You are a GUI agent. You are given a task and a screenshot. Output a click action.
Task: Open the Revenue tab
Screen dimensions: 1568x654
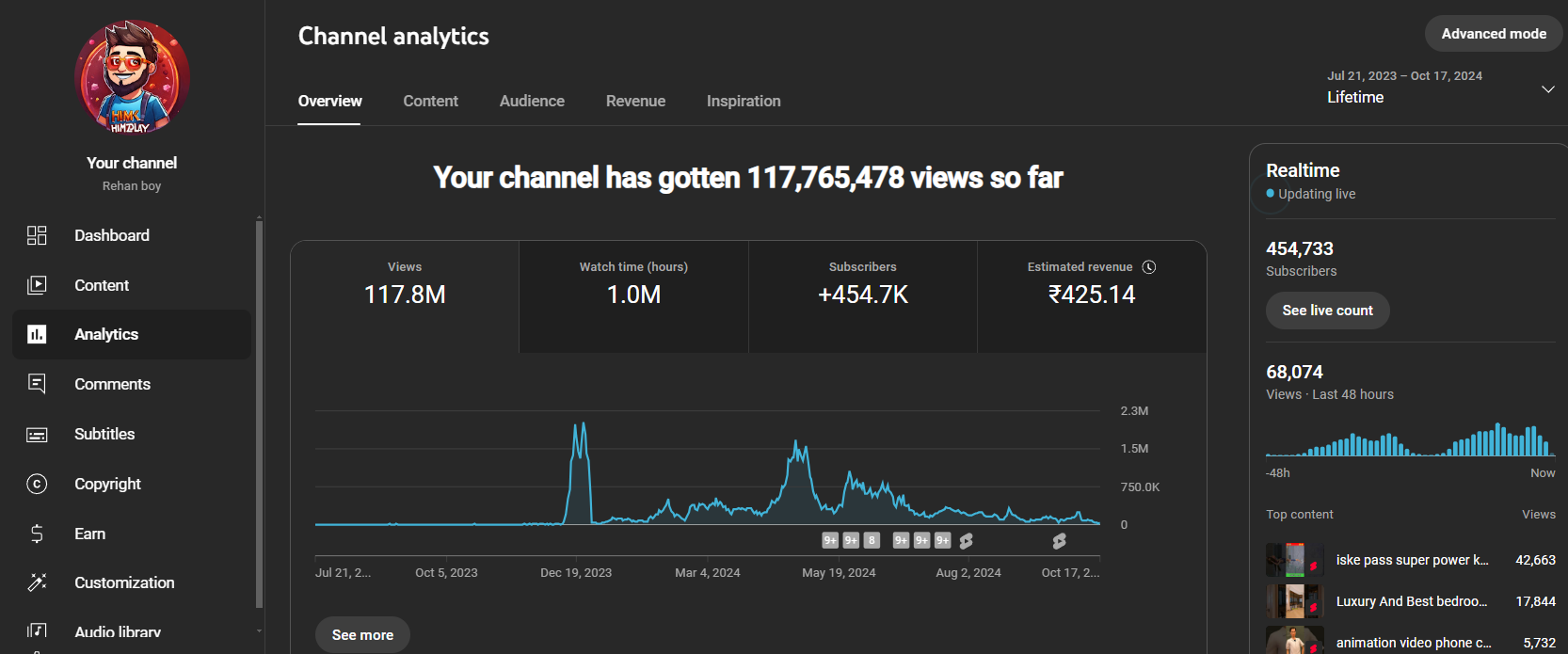tap(635, 101)
